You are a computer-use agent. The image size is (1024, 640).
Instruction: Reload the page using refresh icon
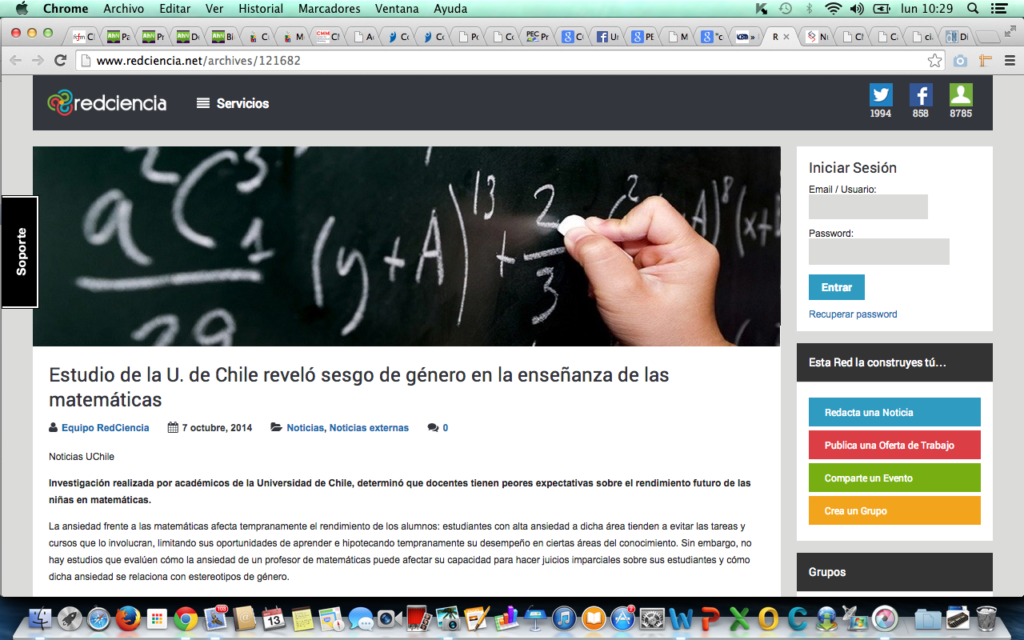[61, 60]
